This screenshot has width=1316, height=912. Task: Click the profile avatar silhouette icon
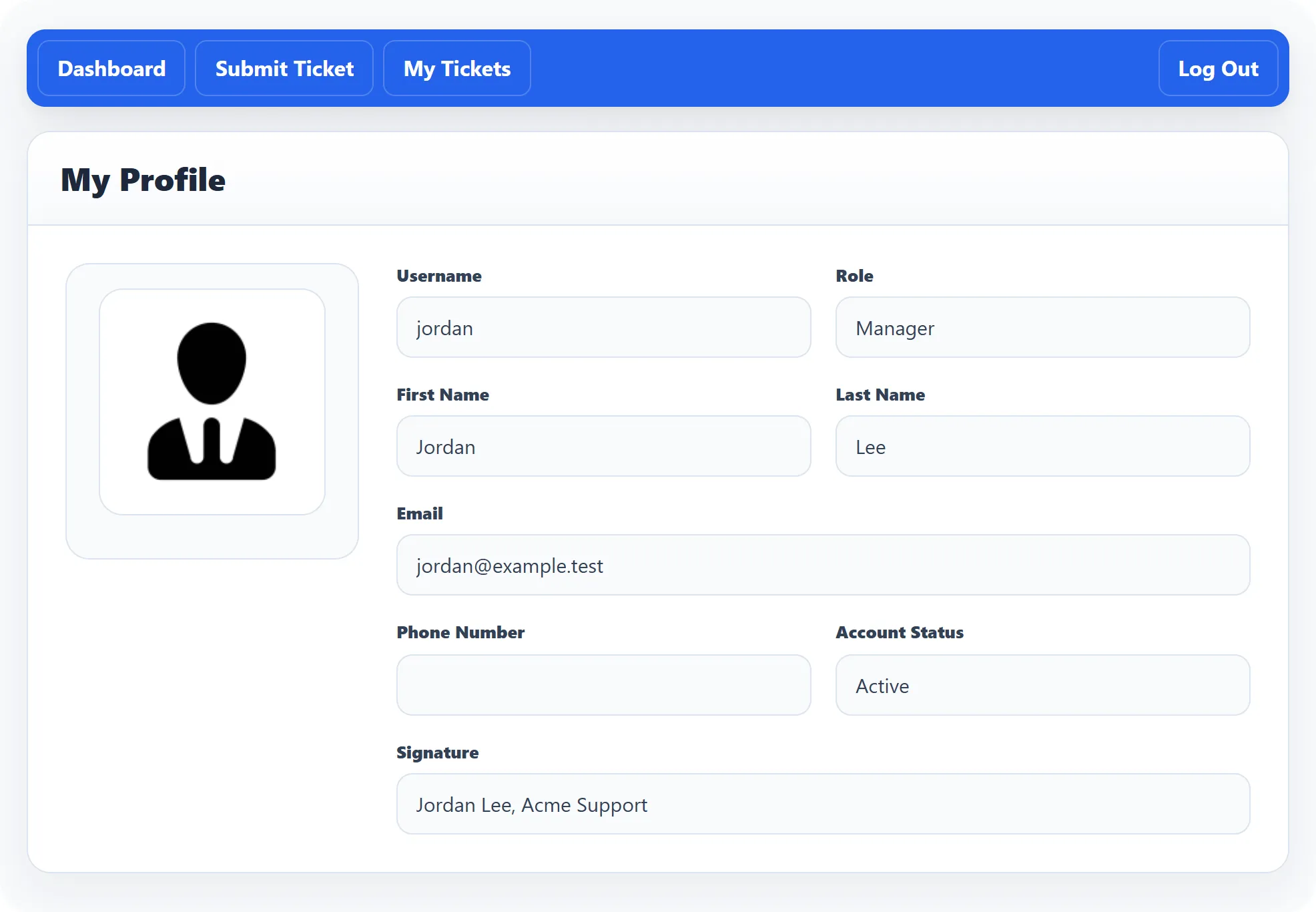212,401
